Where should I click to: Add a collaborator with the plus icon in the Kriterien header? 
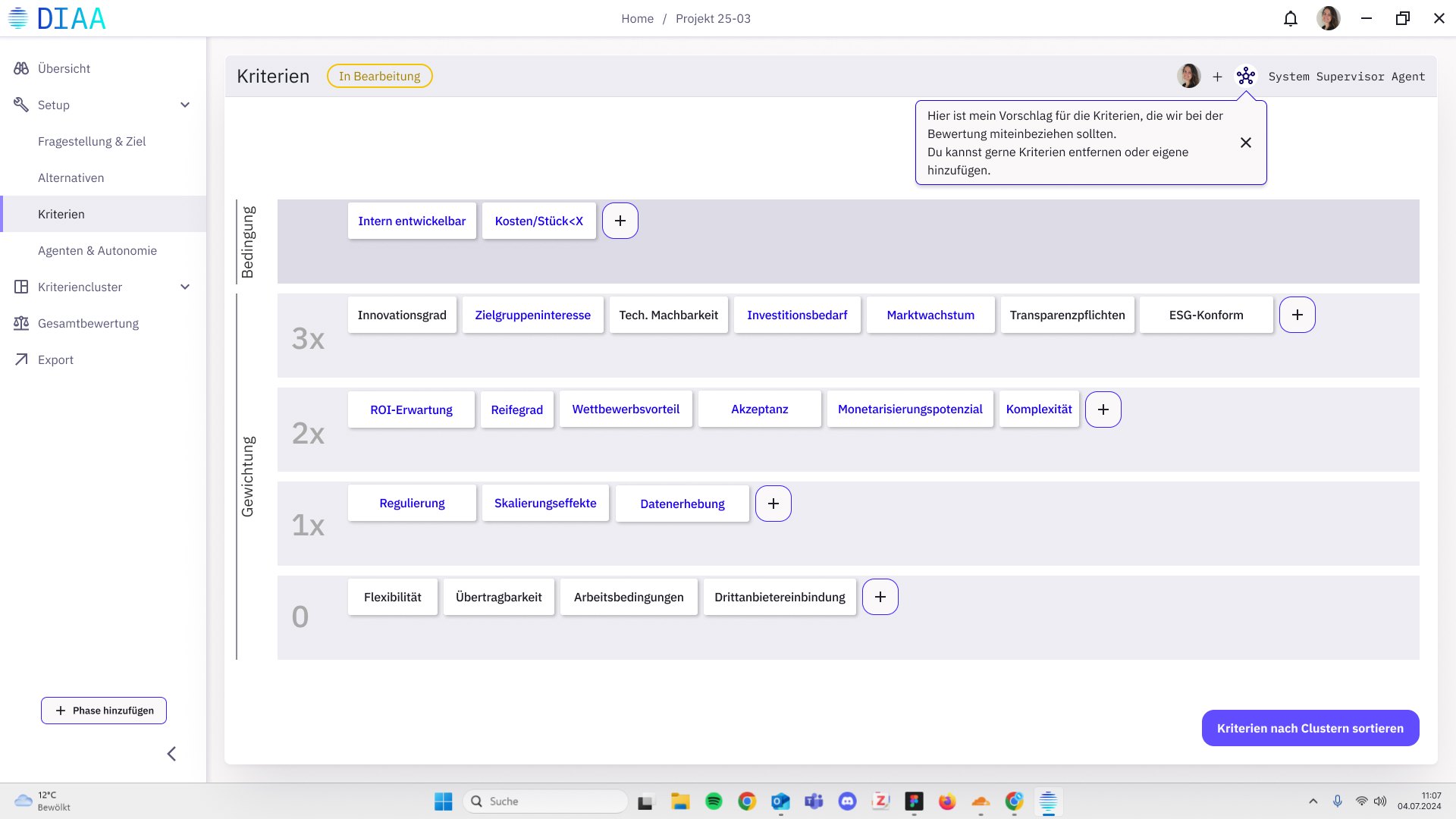(1217, 77)
